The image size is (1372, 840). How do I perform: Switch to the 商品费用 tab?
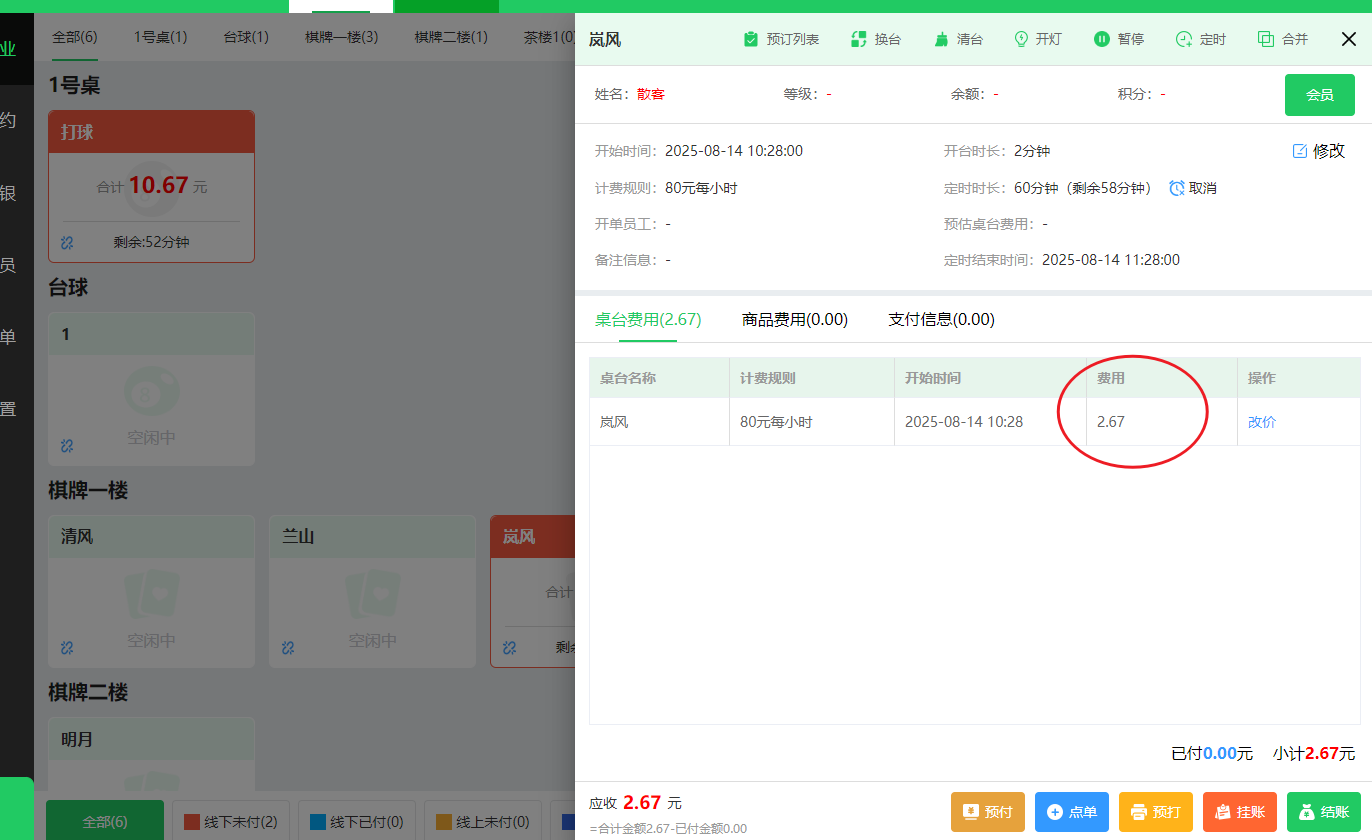point(794,319)
